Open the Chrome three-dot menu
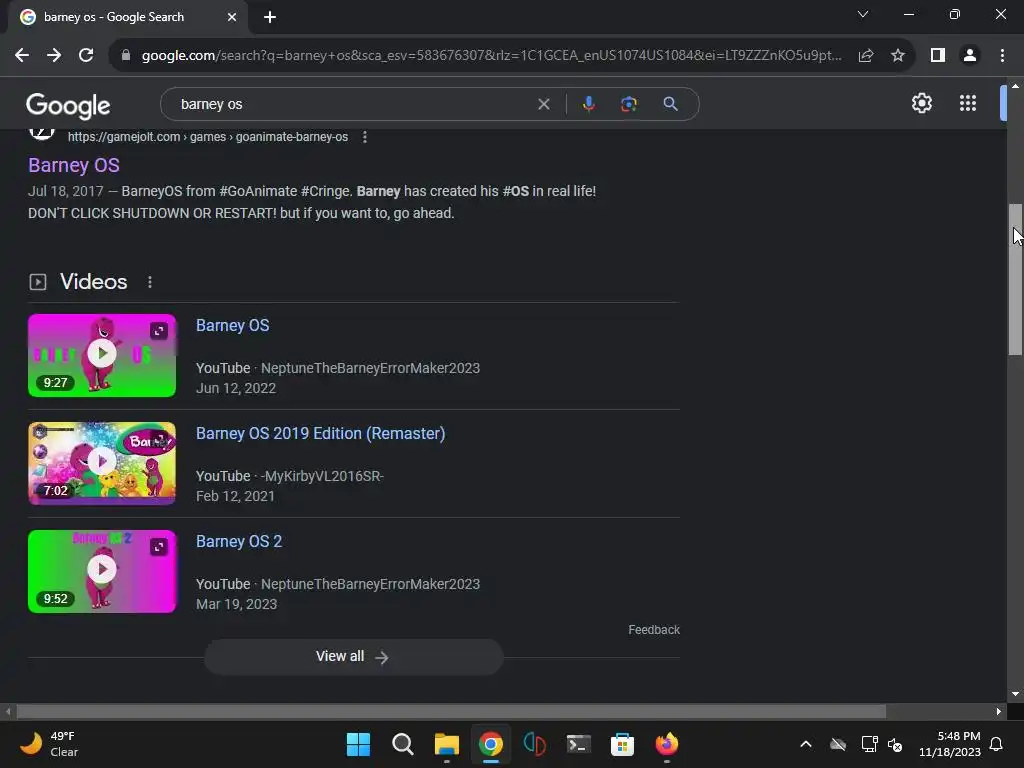Screen dimensions: 1024x768 click(1002, 56)
